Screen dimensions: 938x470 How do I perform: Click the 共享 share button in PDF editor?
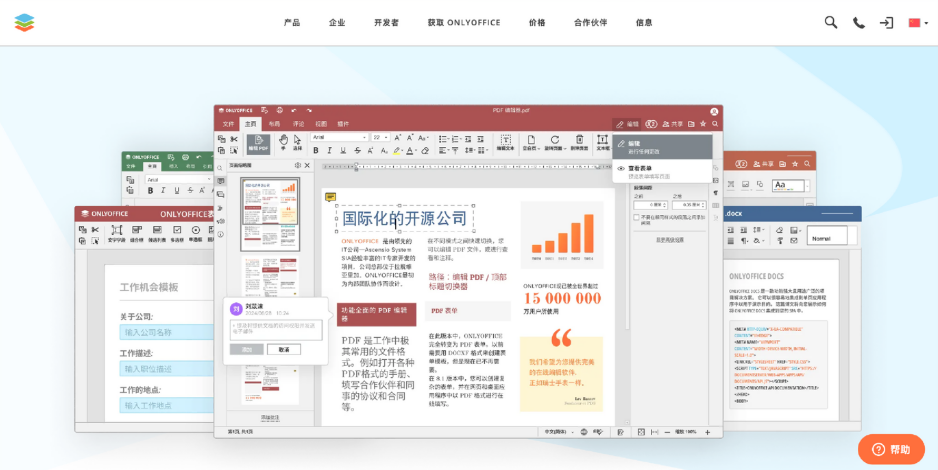click(672, 124)
